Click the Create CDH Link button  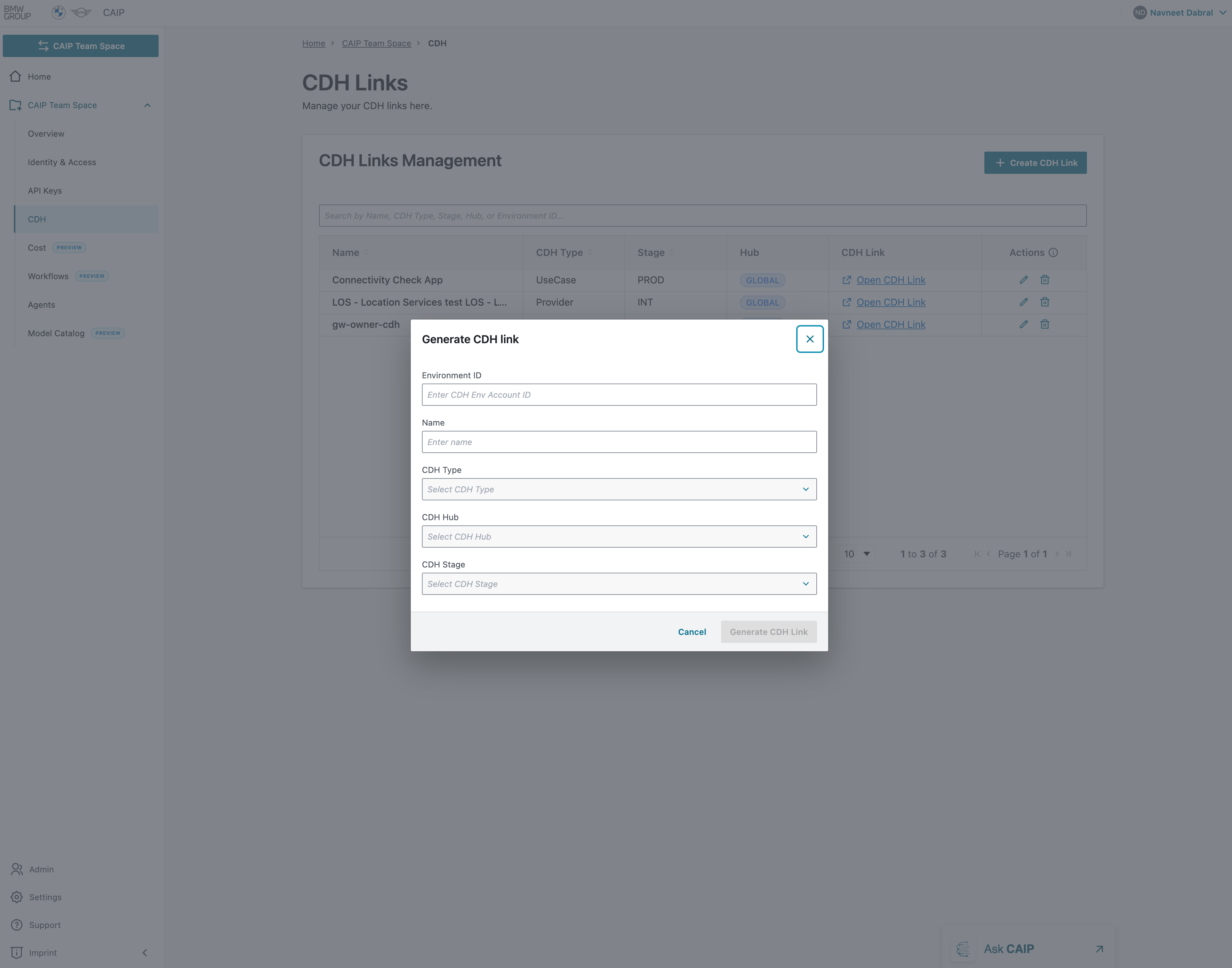1035,163
